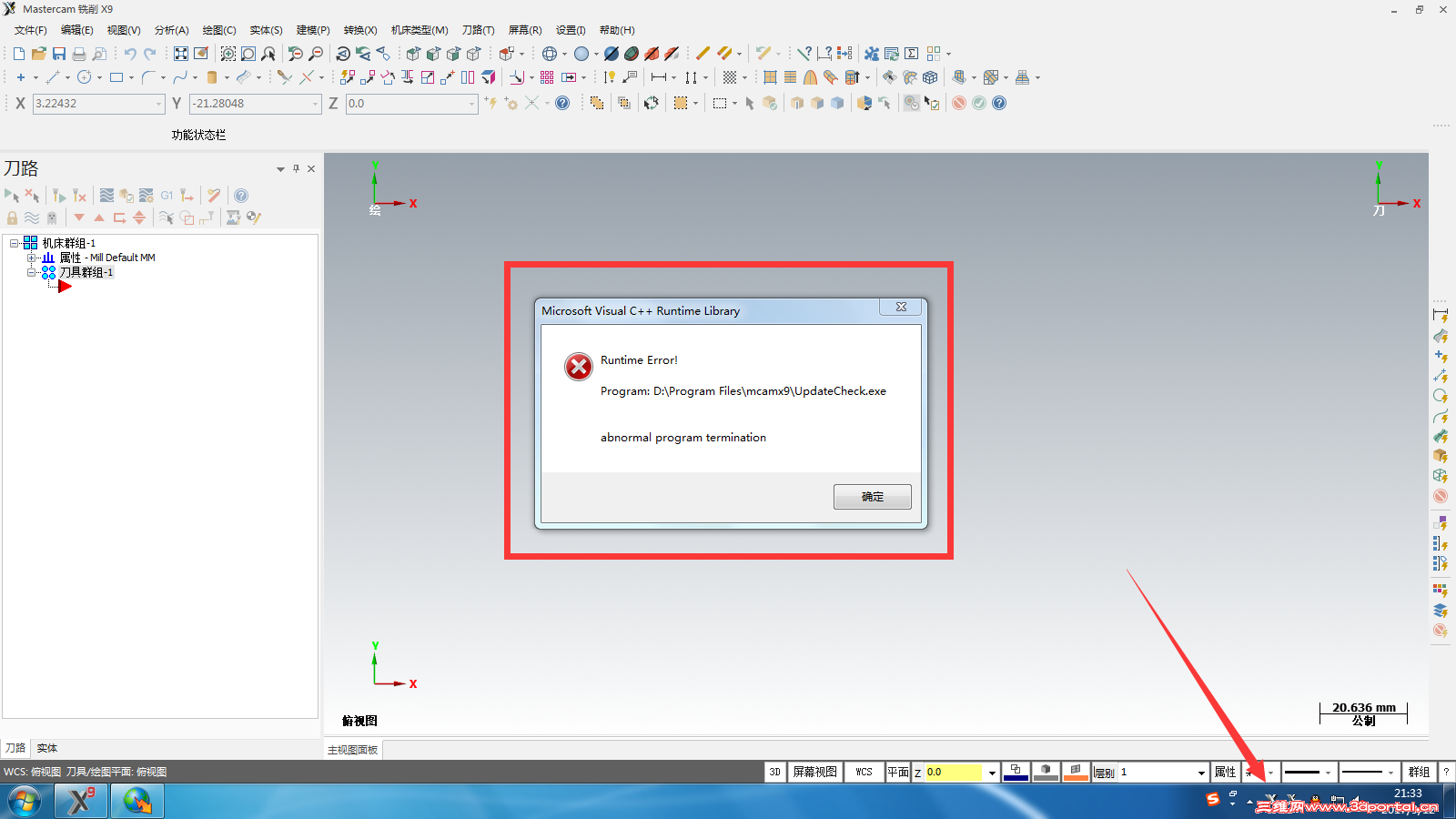The image size is (1456, 819).
Task: Select the Zoom window icon
Action: [228, 54]
